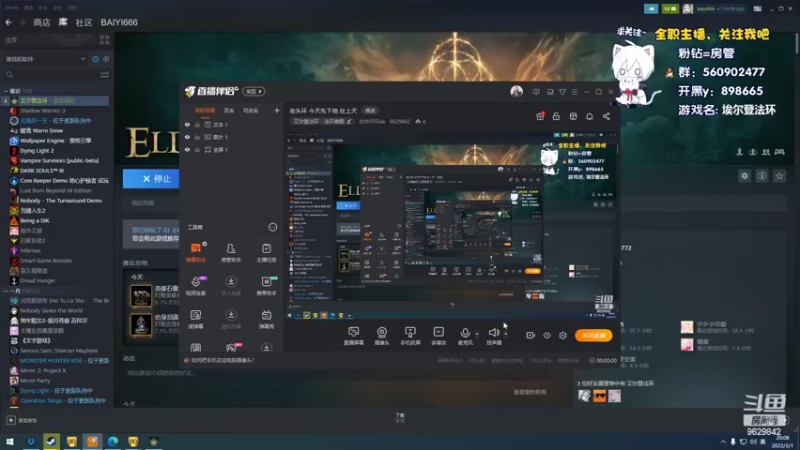Viewport: 800px width, 450px height.
Task: Click Steam library search field
Action: coord(51,75)
